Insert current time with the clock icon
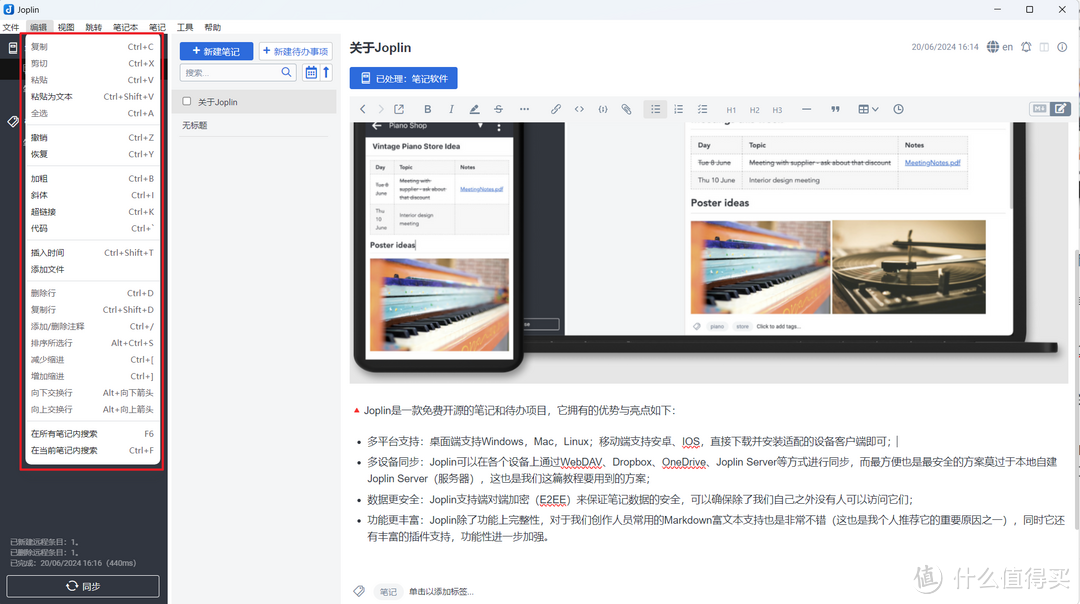Screen dimensions: 1080x604 tap(898, 109)
